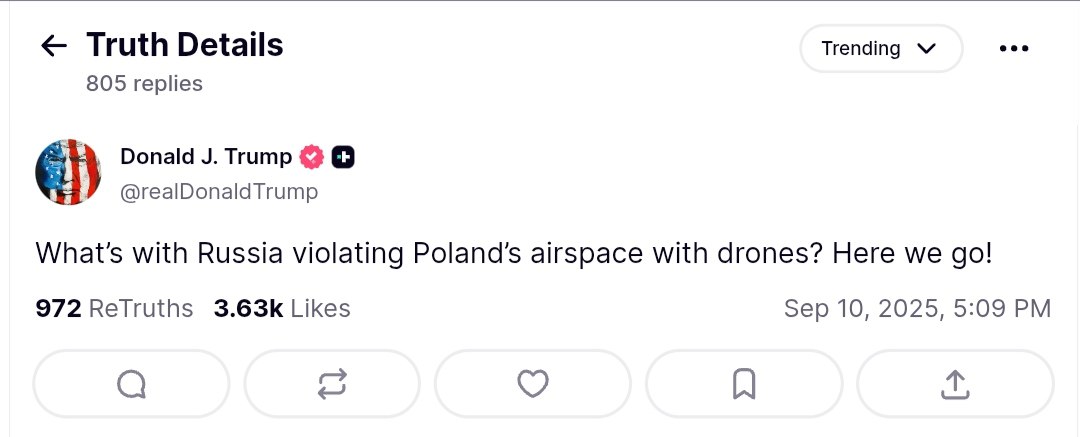The width and height of the screenshot is (1080, 437).
Task: View the 3.63k Likes list
Action: click(x=282, y=309)
